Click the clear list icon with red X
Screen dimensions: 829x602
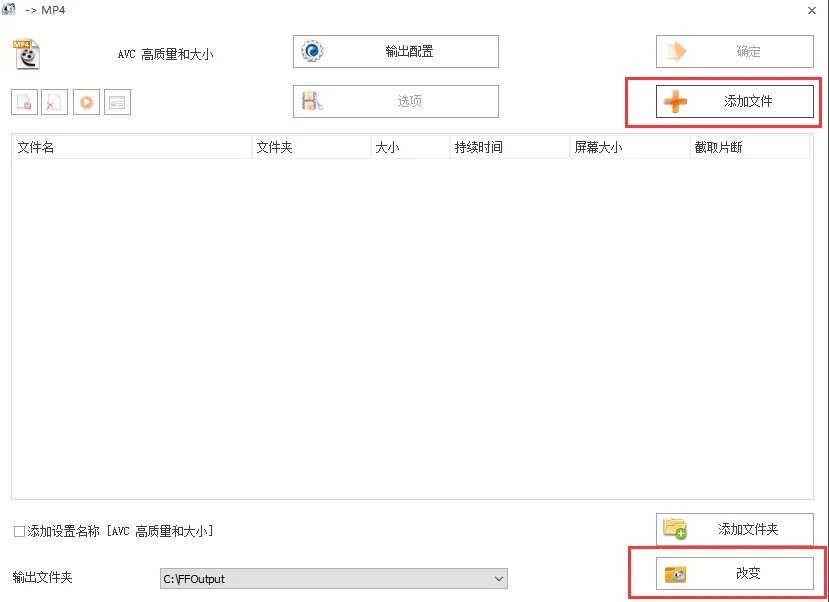52,101
